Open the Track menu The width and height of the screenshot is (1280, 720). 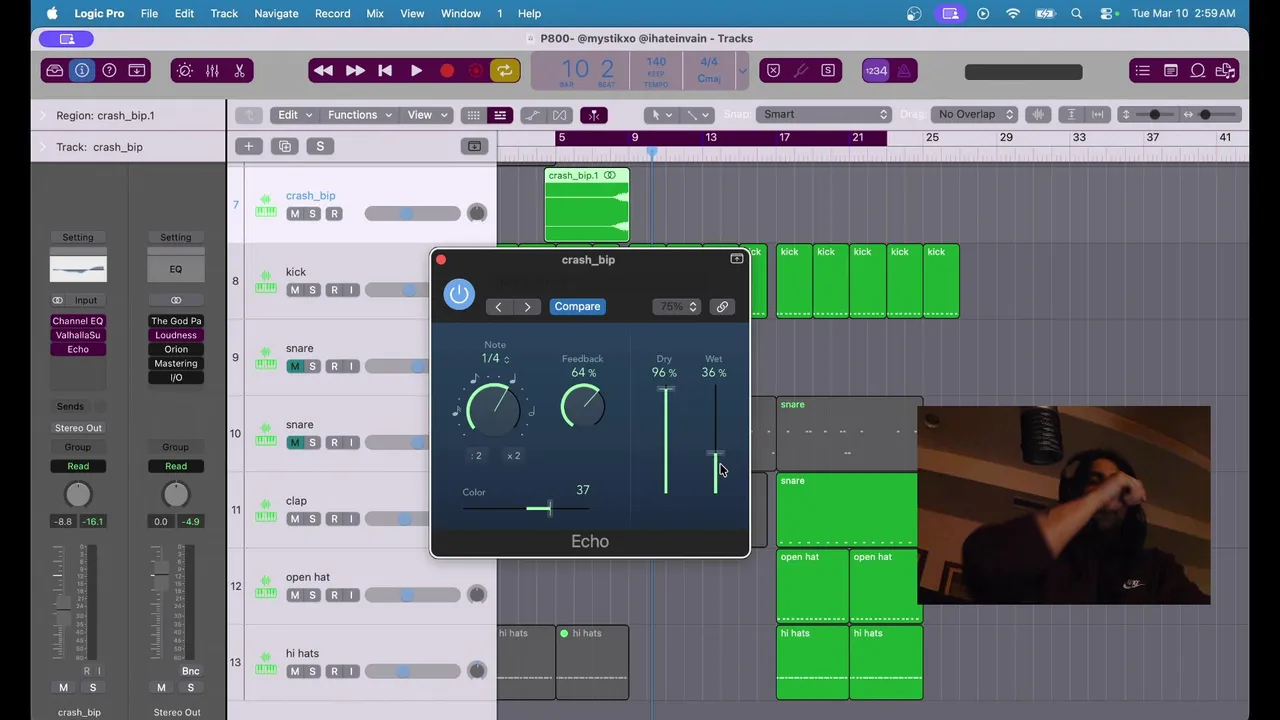click(224, 13)
